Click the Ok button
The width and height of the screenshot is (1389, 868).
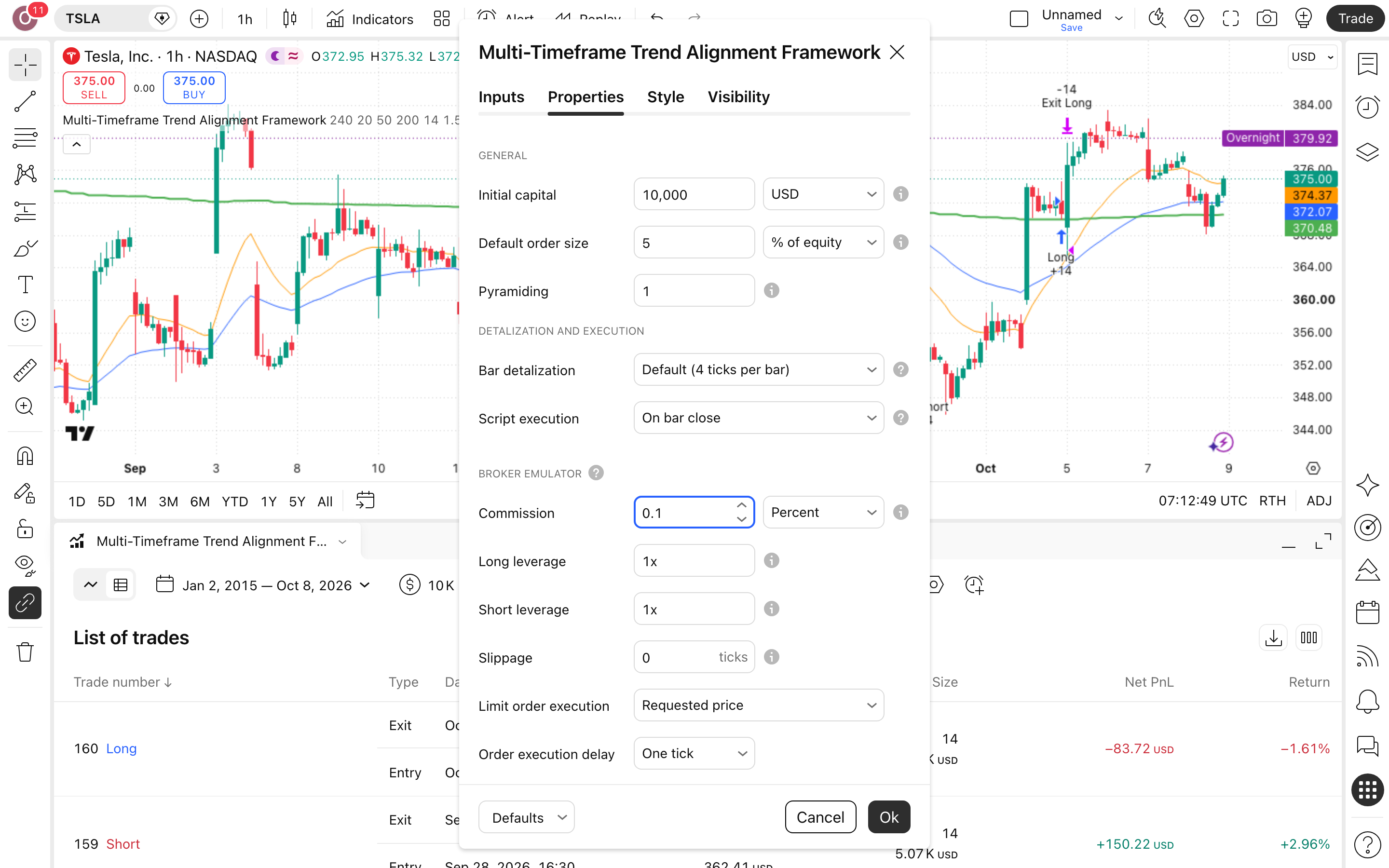point(888,817)
